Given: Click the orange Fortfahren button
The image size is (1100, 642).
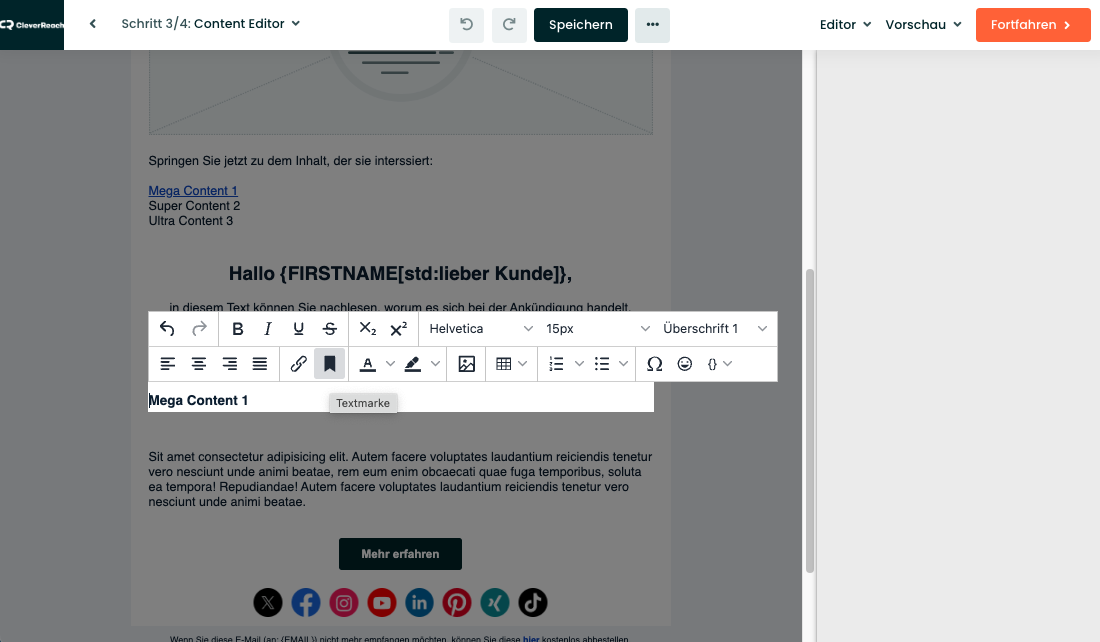Looking at the screenshot, I should [1033, 25].
